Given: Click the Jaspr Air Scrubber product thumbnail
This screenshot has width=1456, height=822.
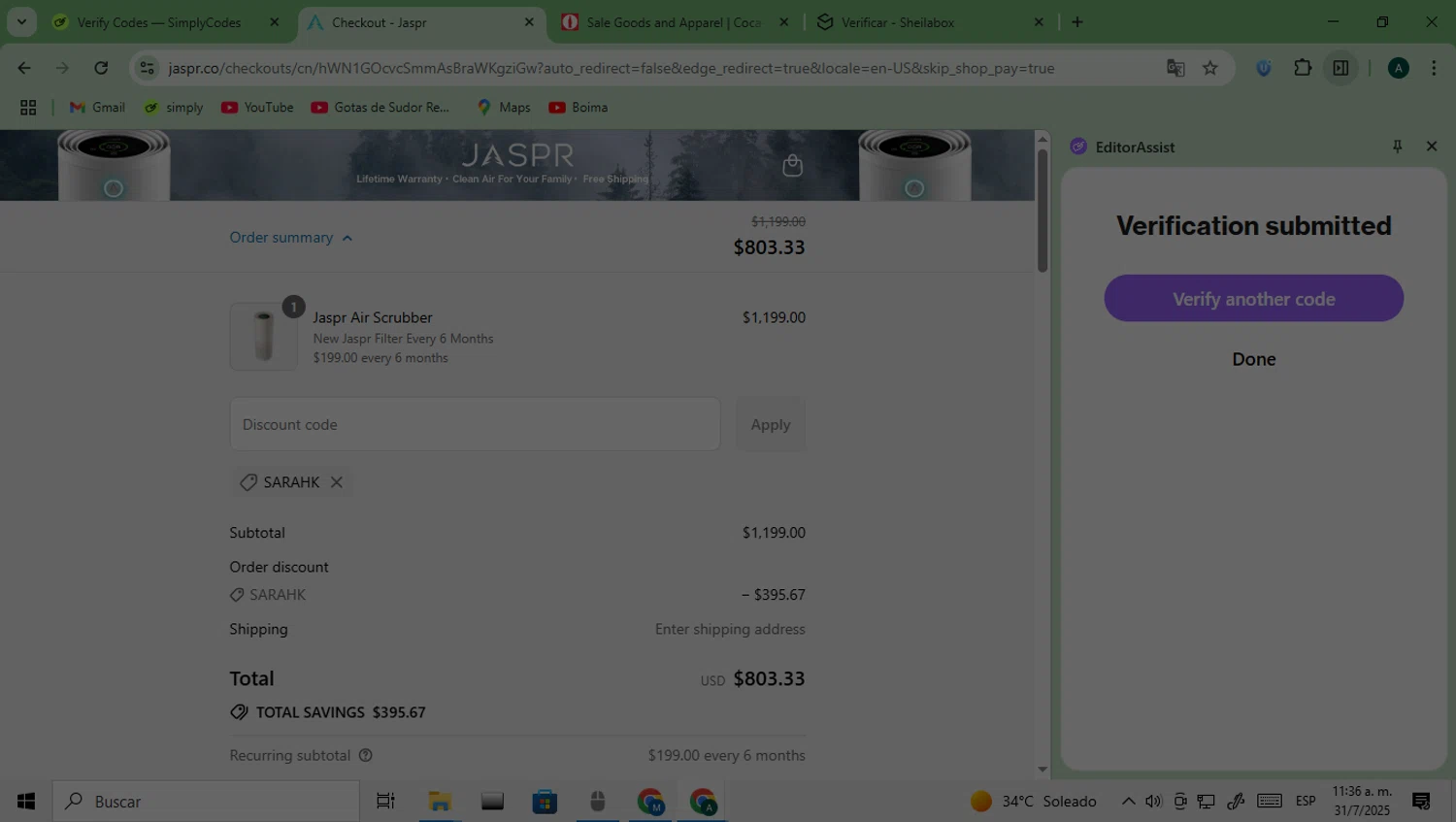Looking at the screenshot, I should (263, 336).
